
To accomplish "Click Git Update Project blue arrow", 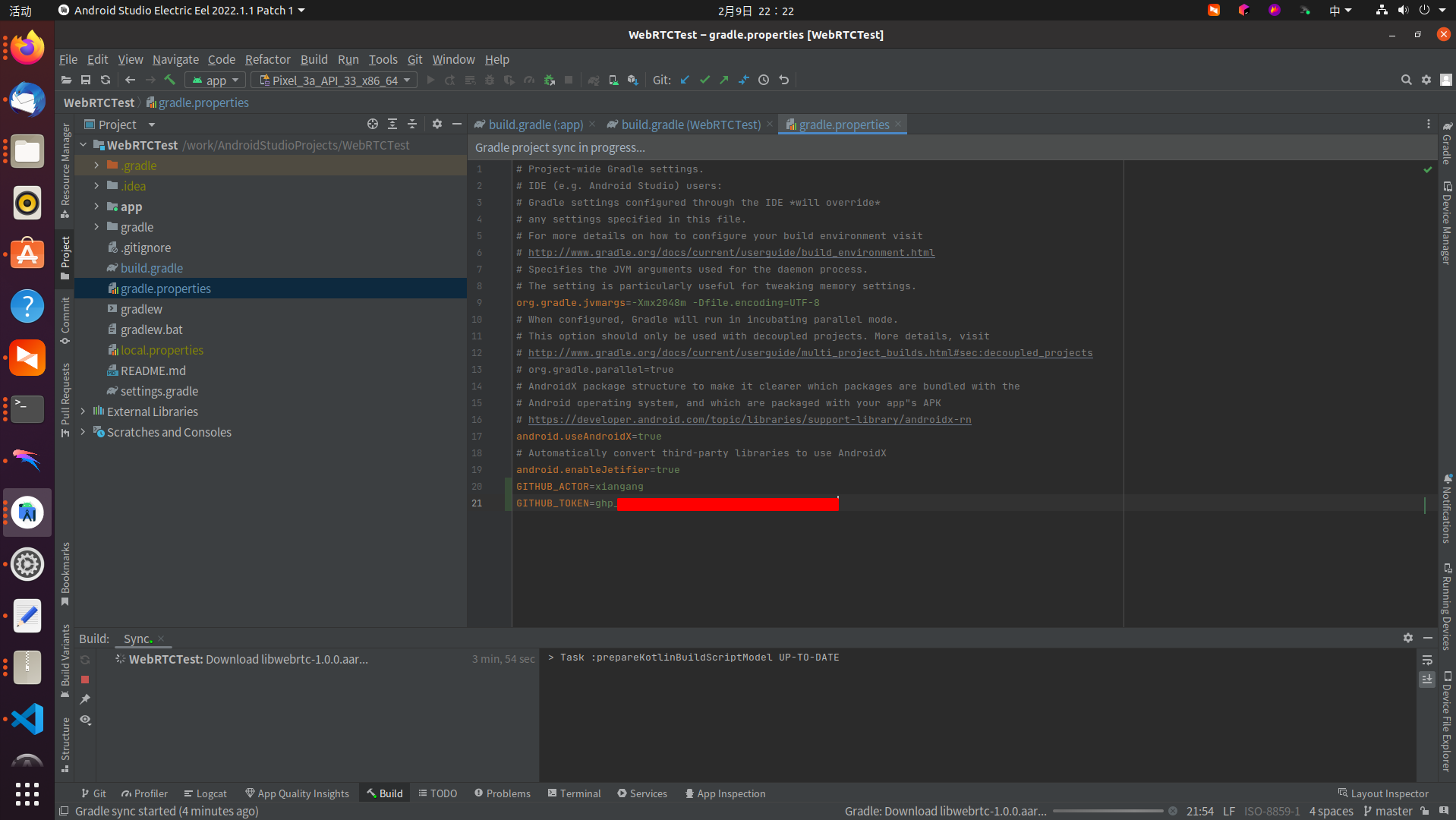I will (x=685, y=80).
